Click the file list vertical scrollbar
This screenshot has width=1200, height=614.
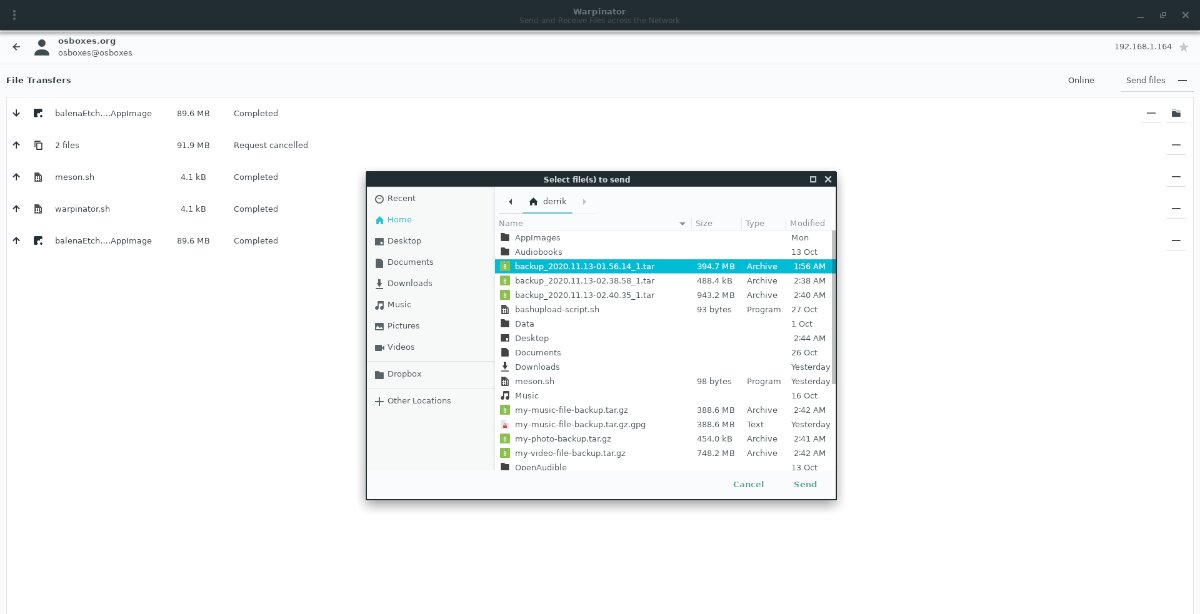coord(833,310)
